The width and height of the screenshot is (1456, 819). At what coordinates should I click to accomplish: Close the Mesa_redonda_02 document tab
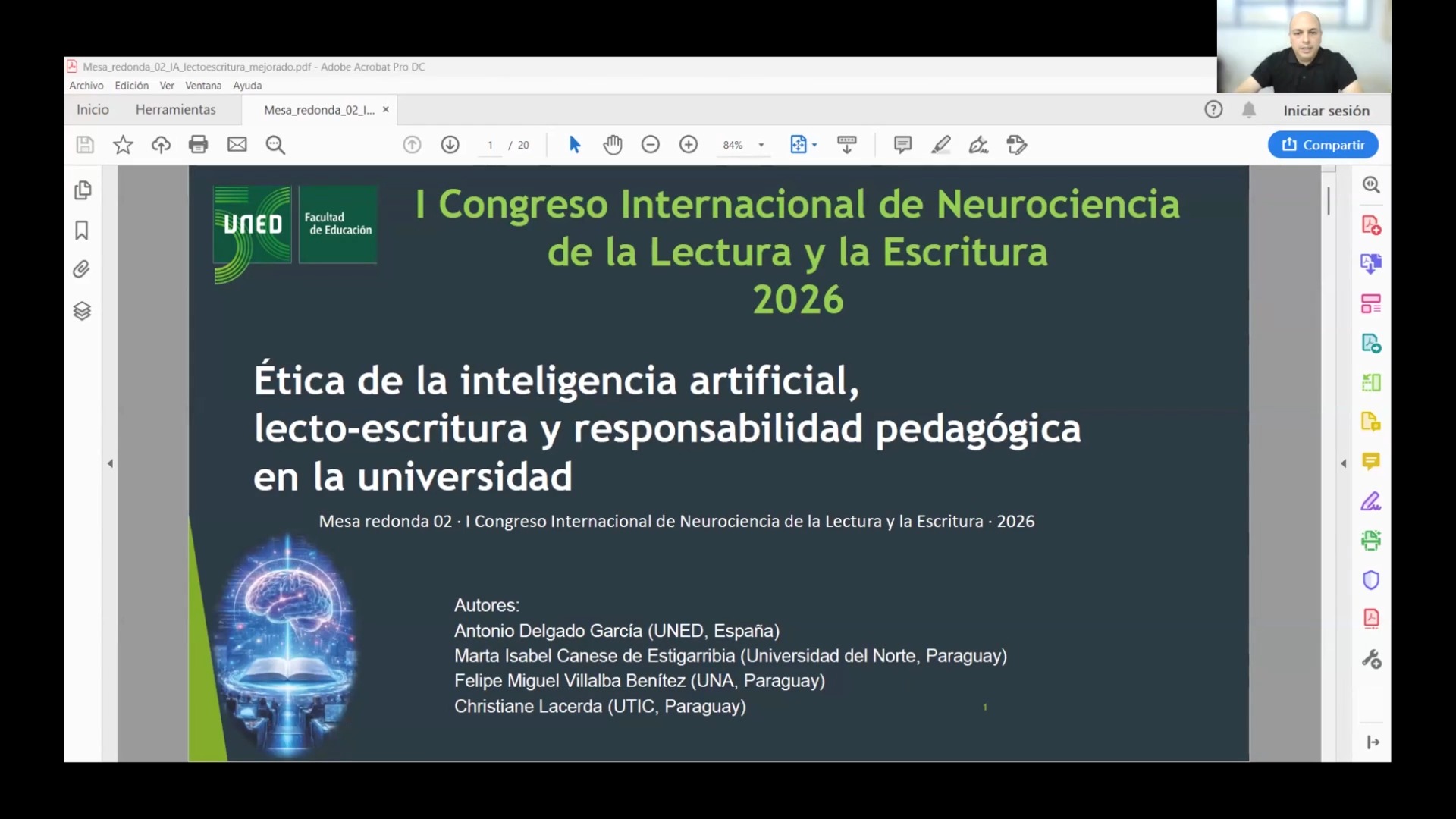pos(386,110)
